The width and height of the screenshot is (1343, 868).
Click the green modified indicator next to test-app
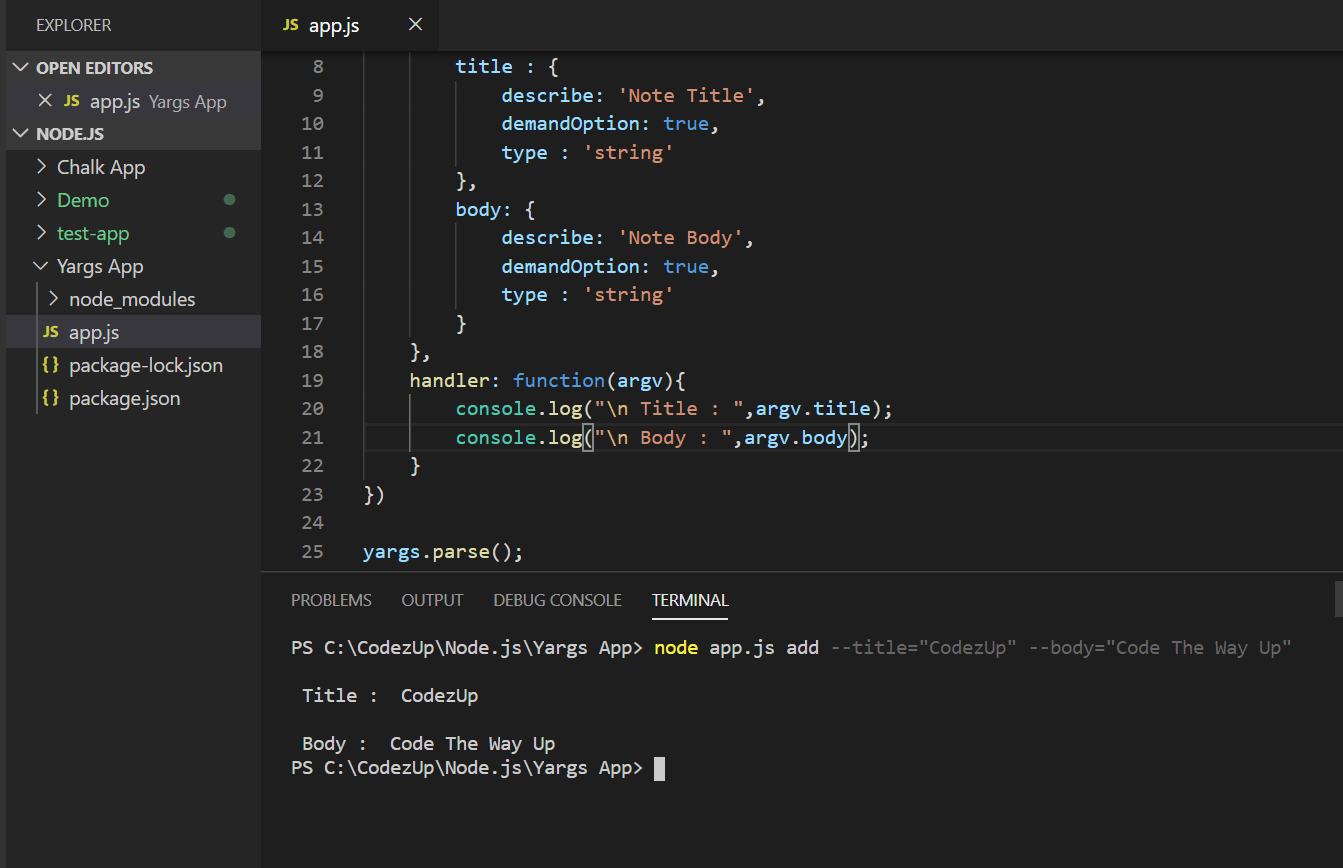[x=228, y=233]
